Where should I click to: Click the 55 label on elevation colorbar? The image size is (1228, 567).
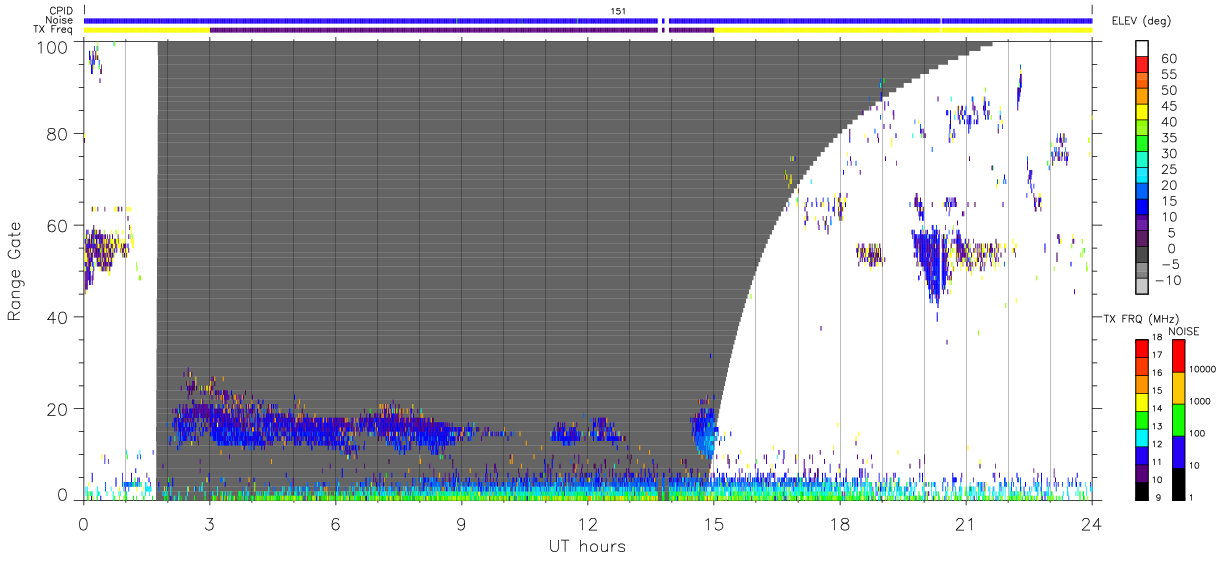point(1168,75)
